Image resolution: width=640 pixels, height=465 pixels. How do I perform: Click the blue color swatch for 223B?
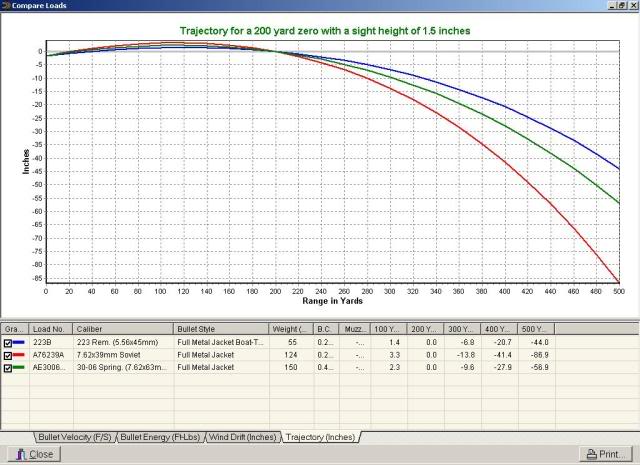(21, 342)
